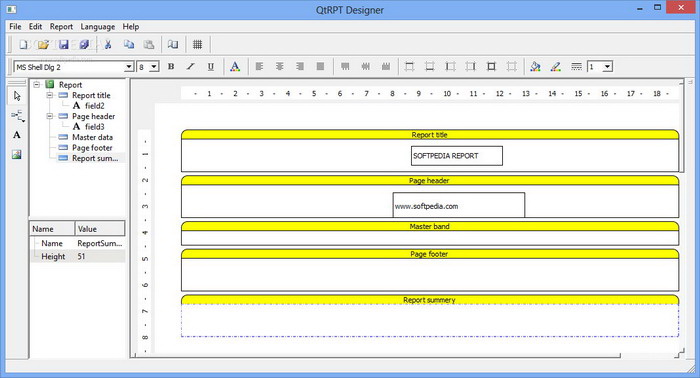700x378 pixels.
Task: Paste using the clipboard icon
Action: coord(149,44)
